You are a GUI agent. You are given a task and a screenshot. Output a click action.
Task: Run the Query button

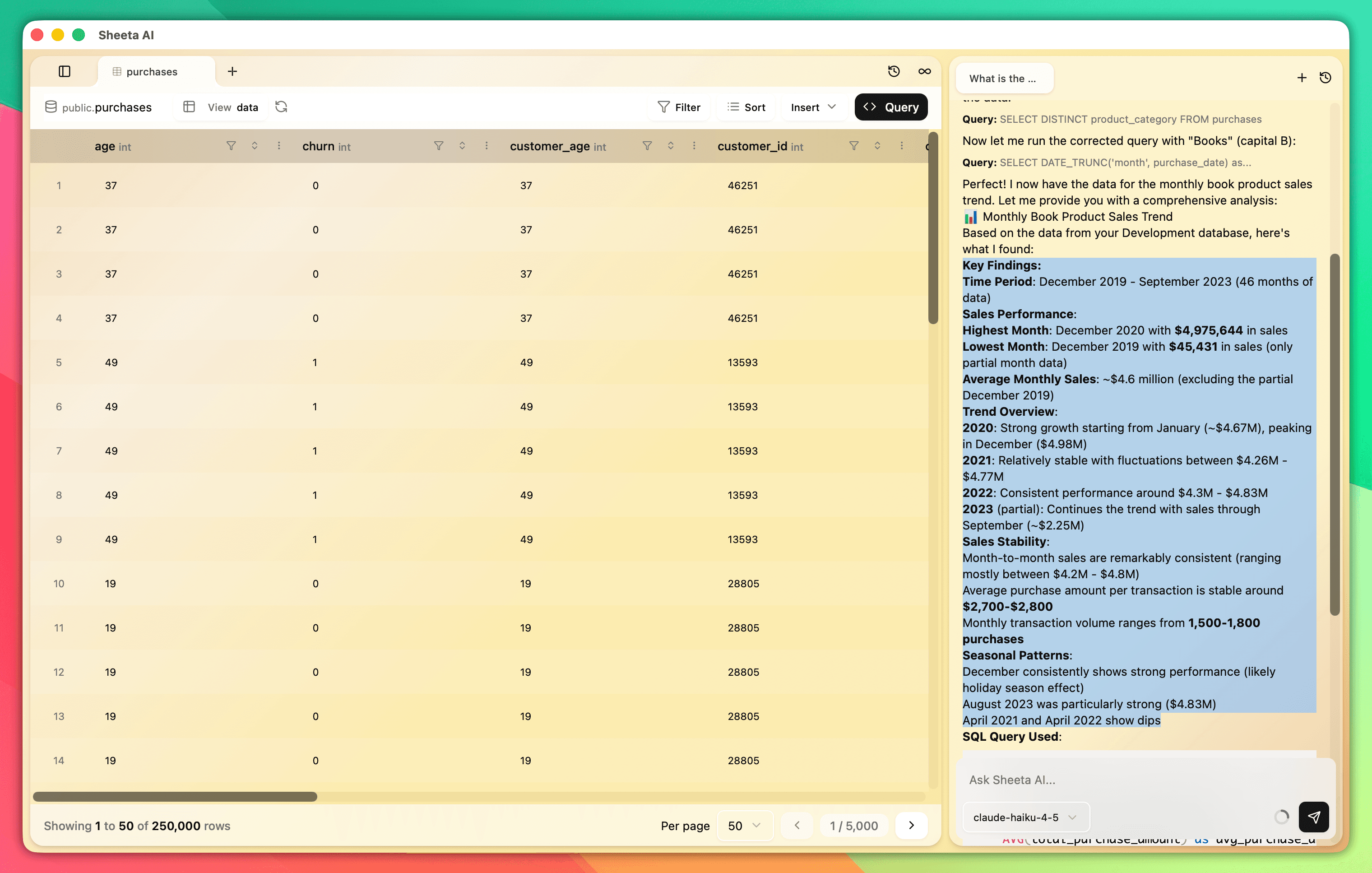click(x=890, y=107)
